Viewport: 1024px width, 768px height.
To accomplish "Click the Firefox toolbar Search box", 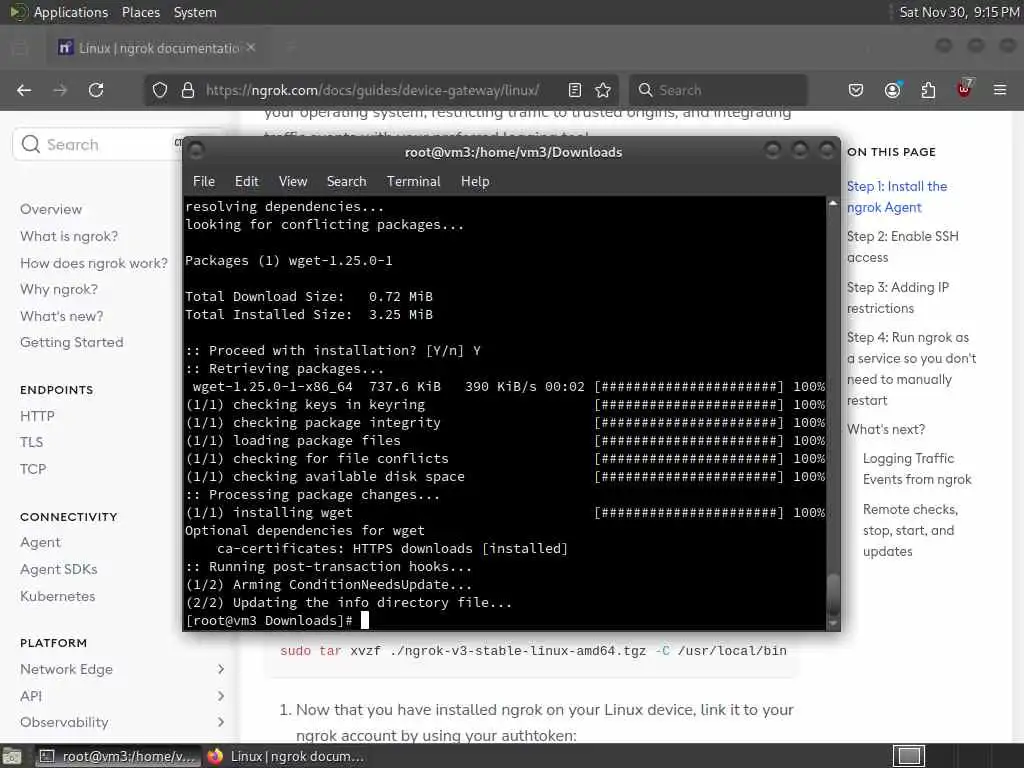I will click(718, 90).
